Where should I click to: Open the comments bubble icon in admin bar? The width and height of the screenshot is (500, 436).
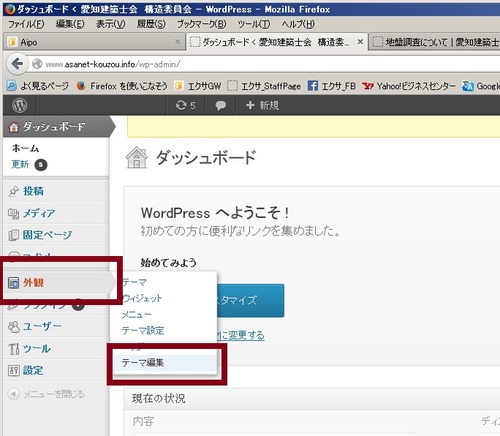click(220, 105)
